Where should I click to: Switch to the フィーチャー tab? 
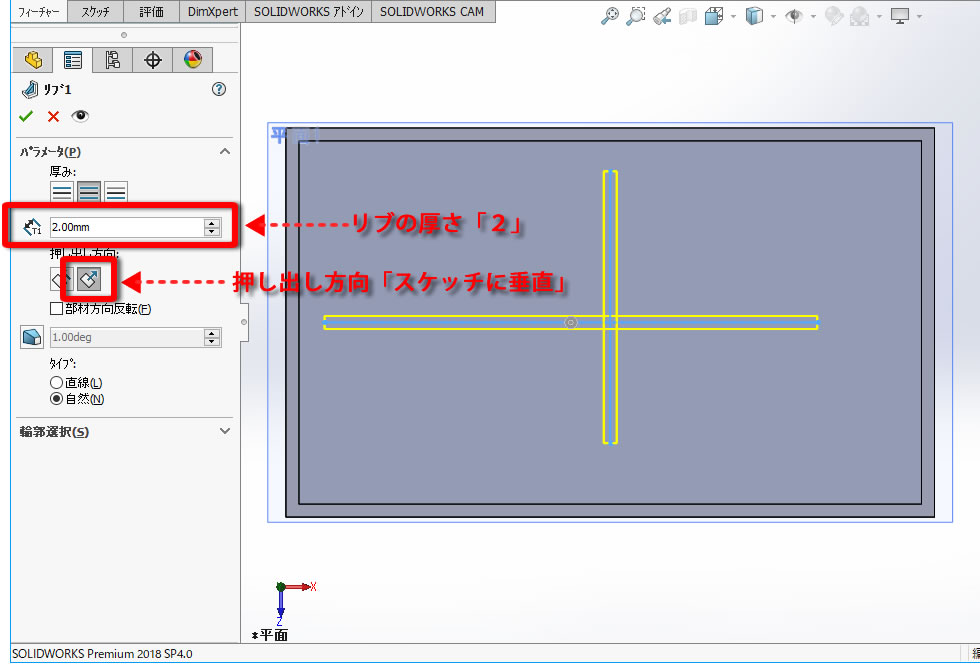coord(39,11)
